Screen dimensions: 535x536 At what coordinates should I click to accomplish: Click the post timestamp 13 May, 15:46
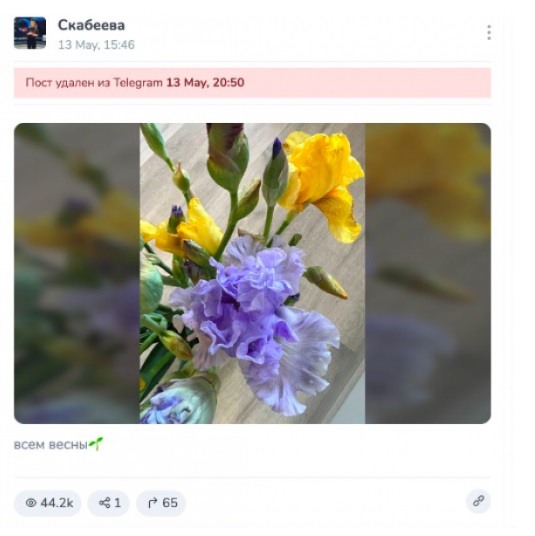click(96, 45)
